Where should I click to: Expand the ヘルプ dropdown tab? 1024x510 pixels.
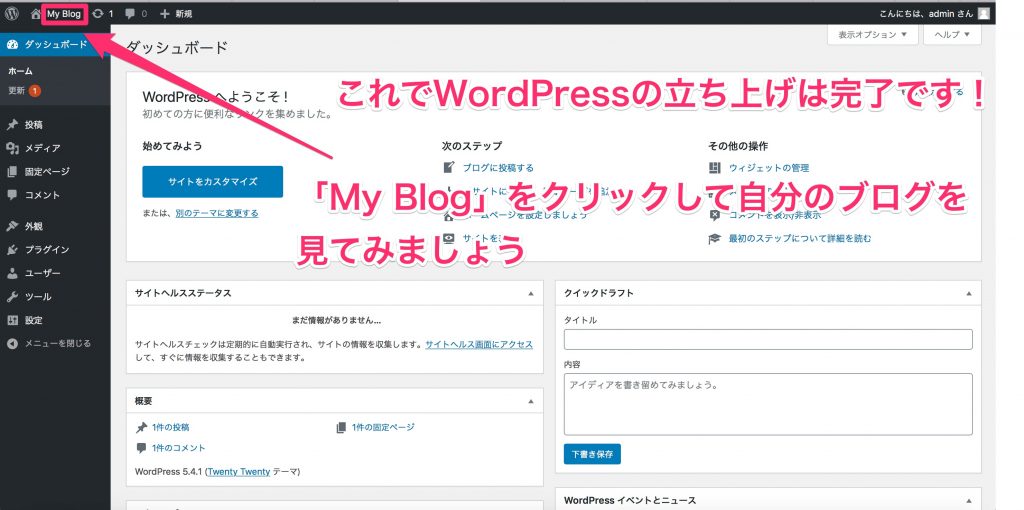pos(951,34)
